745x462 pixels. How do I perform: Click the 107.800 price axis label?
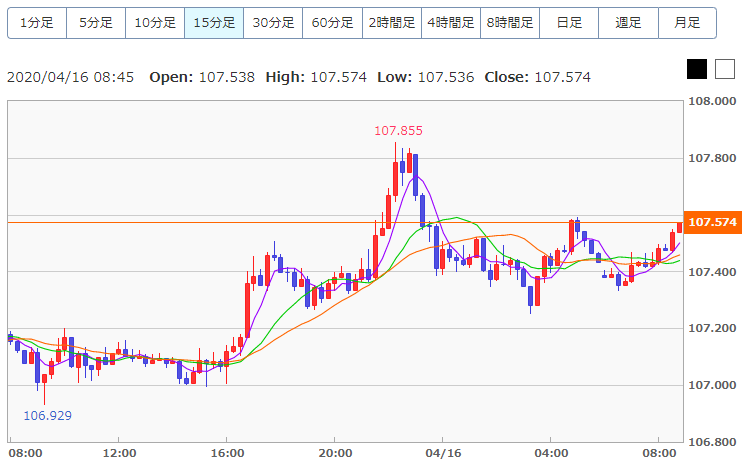pyautogui.click(x=712, y=158)
